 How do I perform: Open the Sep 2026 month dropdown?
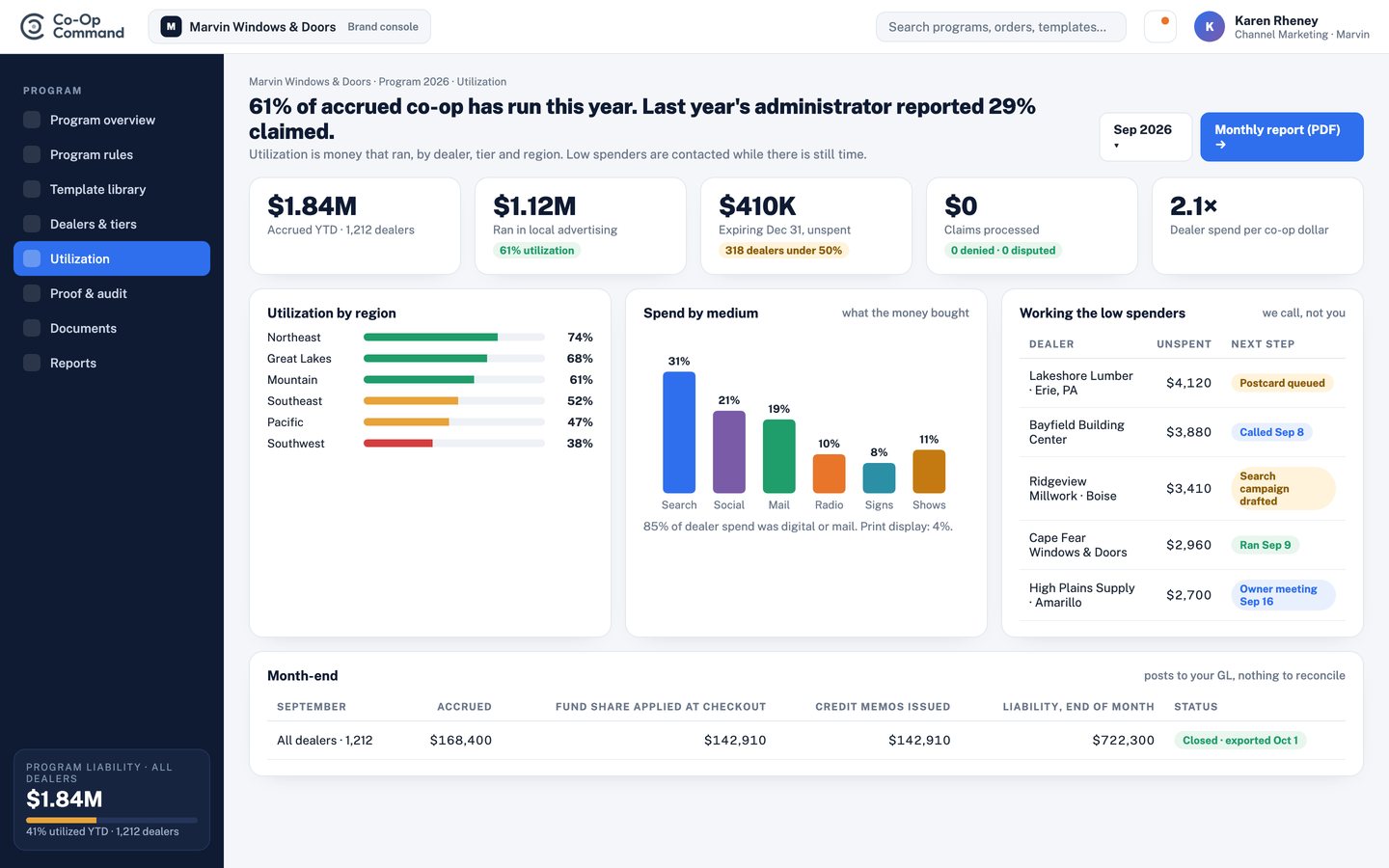1145,137
